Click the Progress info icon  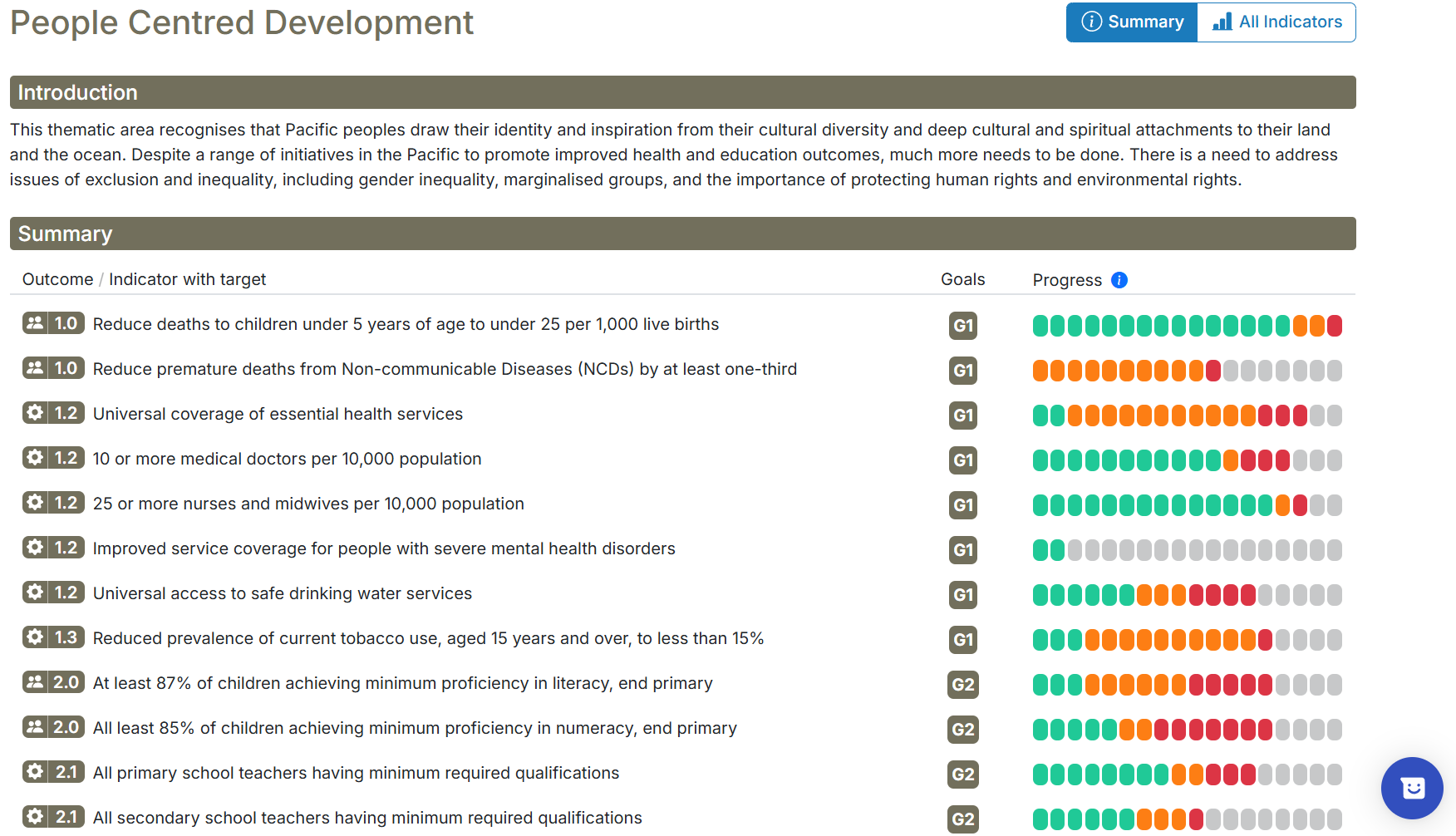pyautogui.click(x=1119, y=280)
